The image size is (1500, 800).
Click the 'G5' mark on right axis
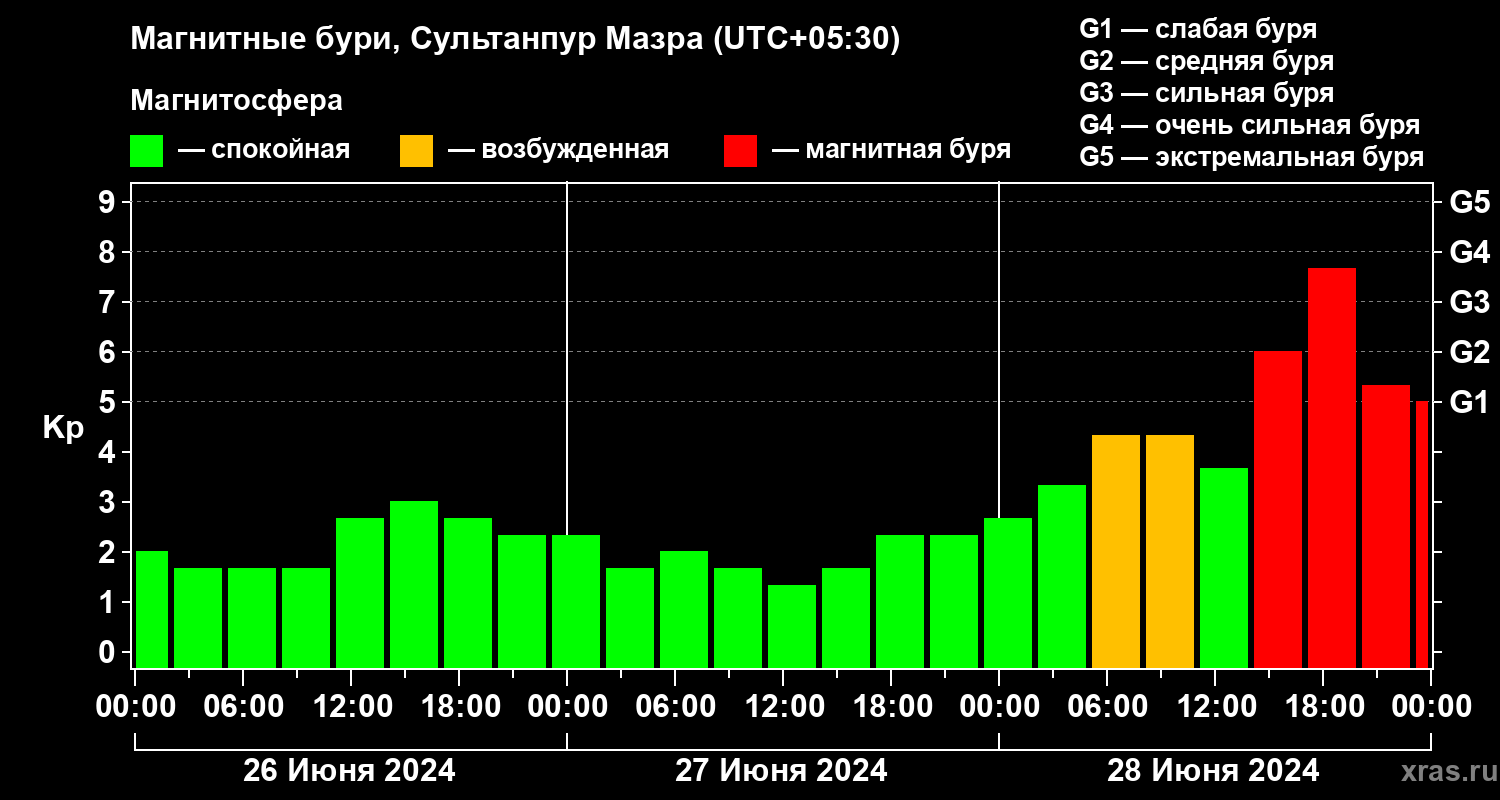coord(1469,202)
